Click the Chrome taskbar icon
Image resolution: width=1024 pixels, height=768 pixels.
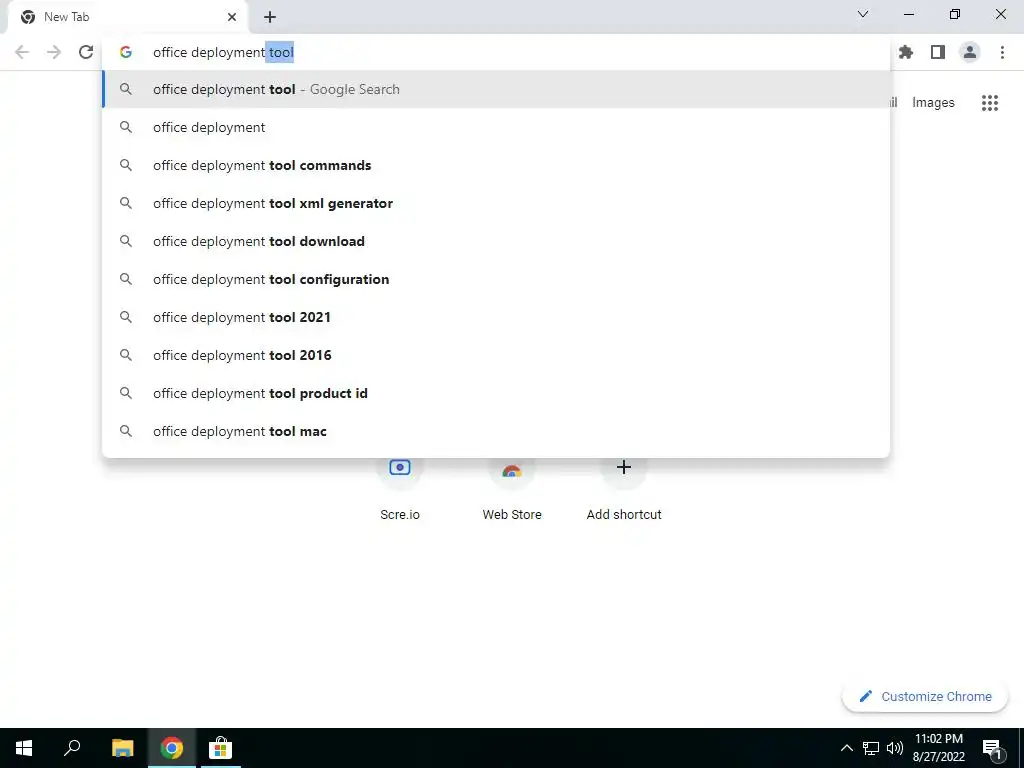click(172, 748)
